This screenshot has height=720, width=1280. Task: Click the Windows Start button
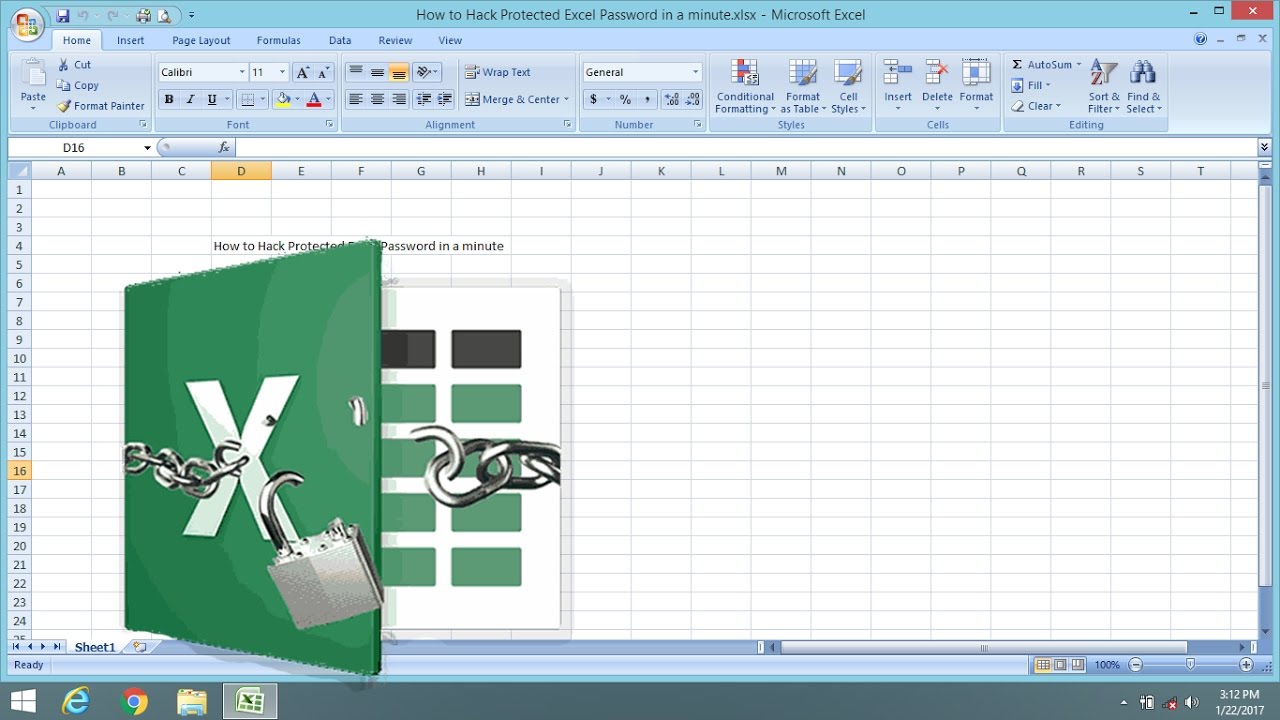(23, 701)
